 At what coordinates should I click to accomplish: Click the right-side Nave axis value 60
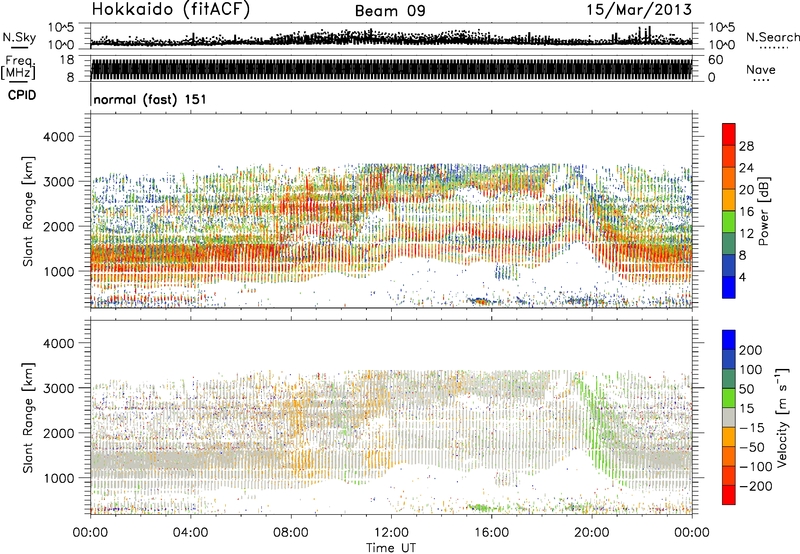[x=716, y=60]
